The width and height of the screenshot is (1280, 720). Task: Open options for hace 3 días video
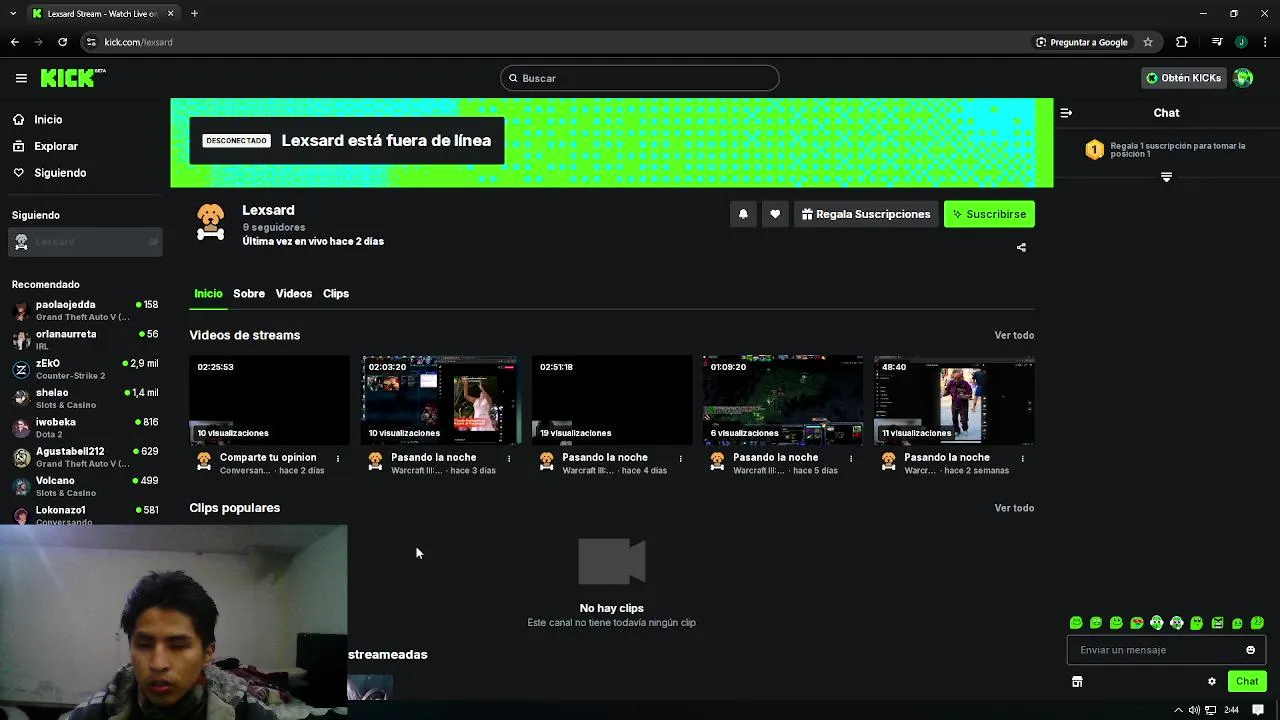tap(509, 458)
